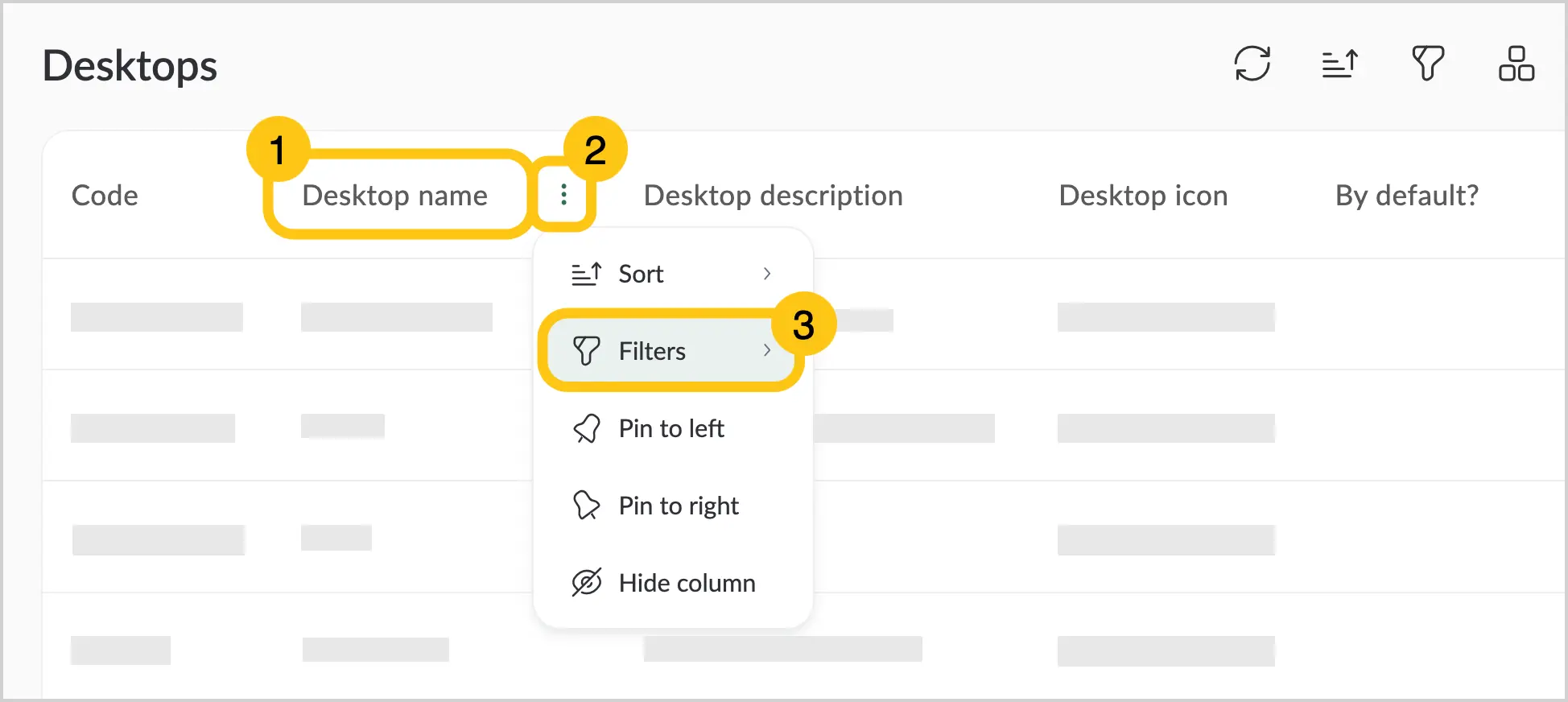Select Pin to right option

(x=673, y=506)
